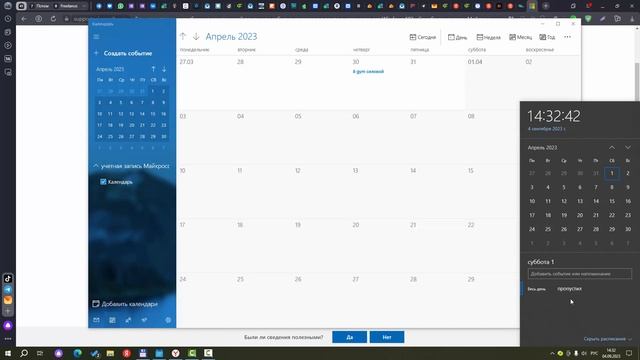Open the three-dot more options menu
Viewport: 640px width, 360px height.
[x=567, y=37]
